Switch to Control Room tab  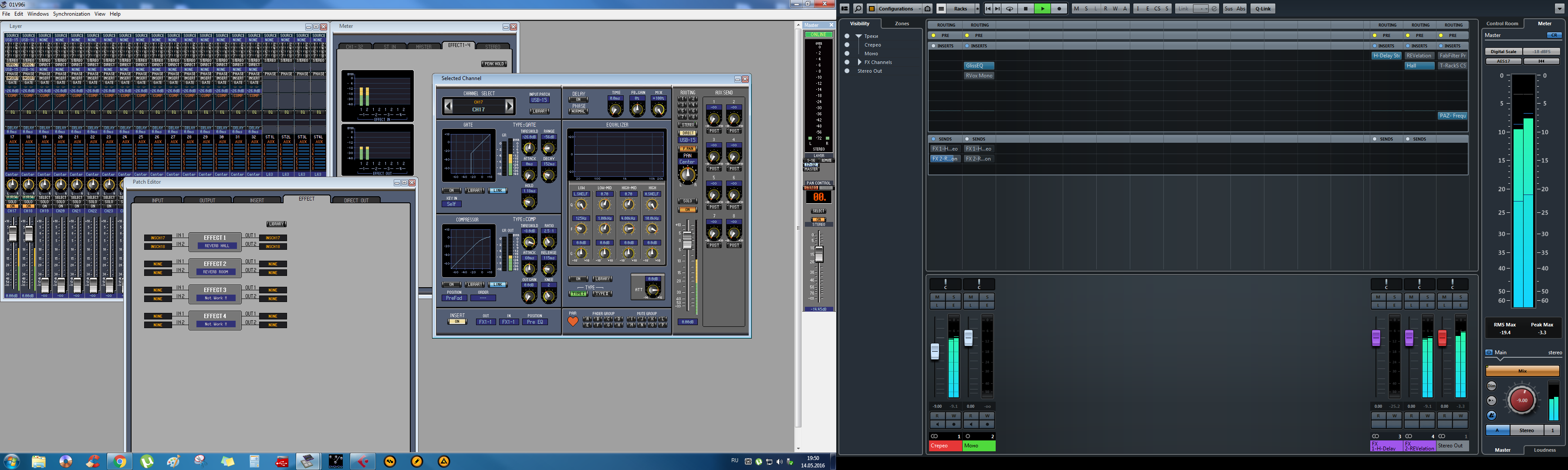point(1502,23)
